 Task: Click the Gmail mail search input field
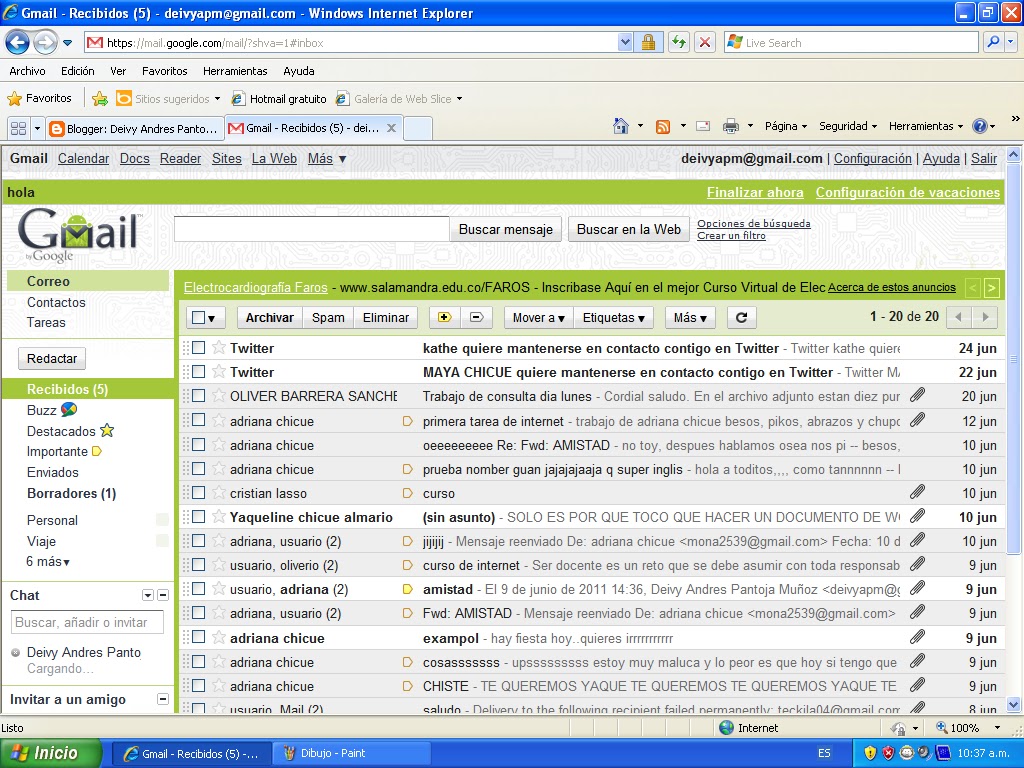point(312,229)
